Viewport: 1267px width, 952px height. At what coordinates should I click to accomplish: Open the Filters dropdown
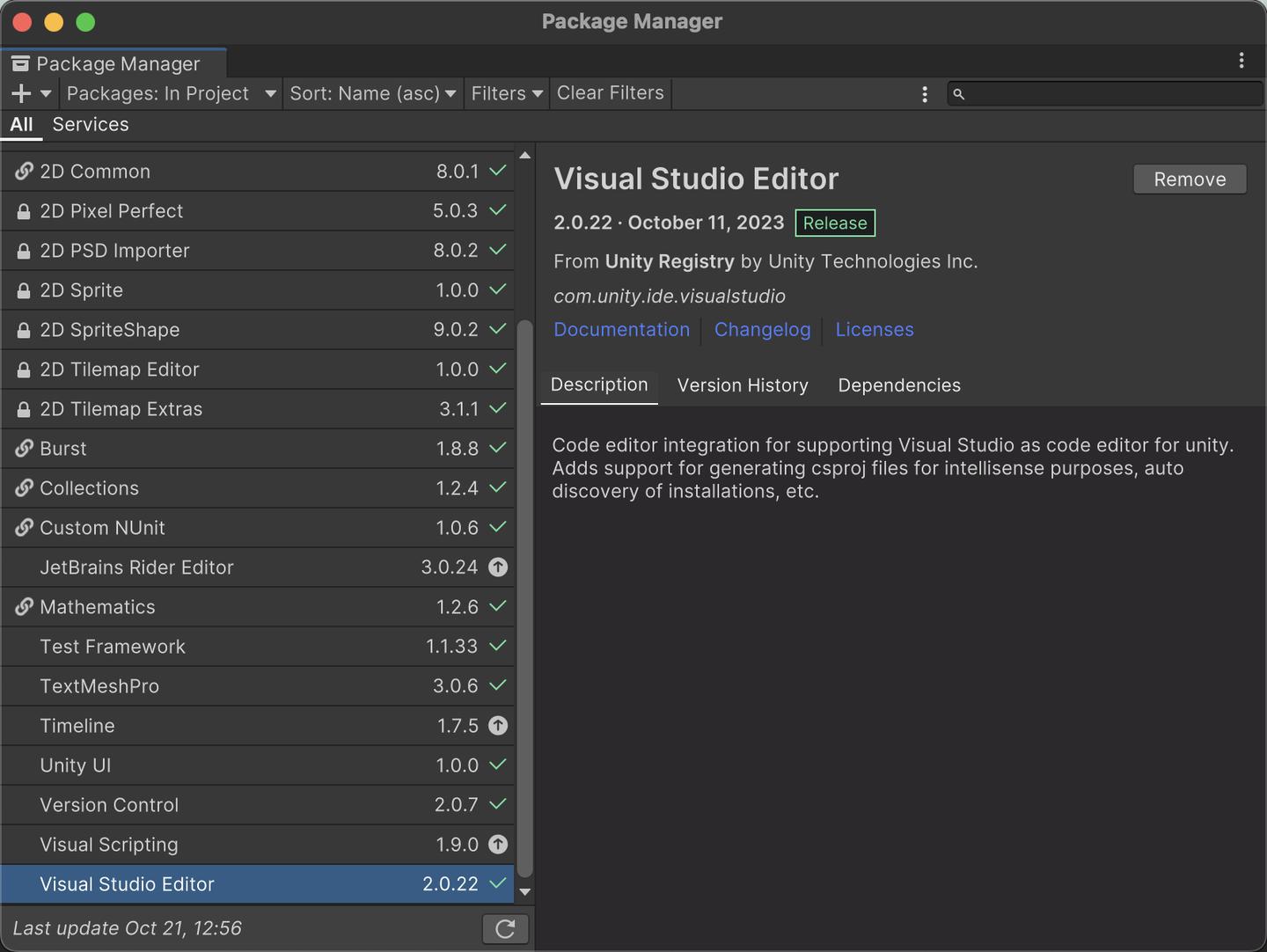(x=506, y=93)
